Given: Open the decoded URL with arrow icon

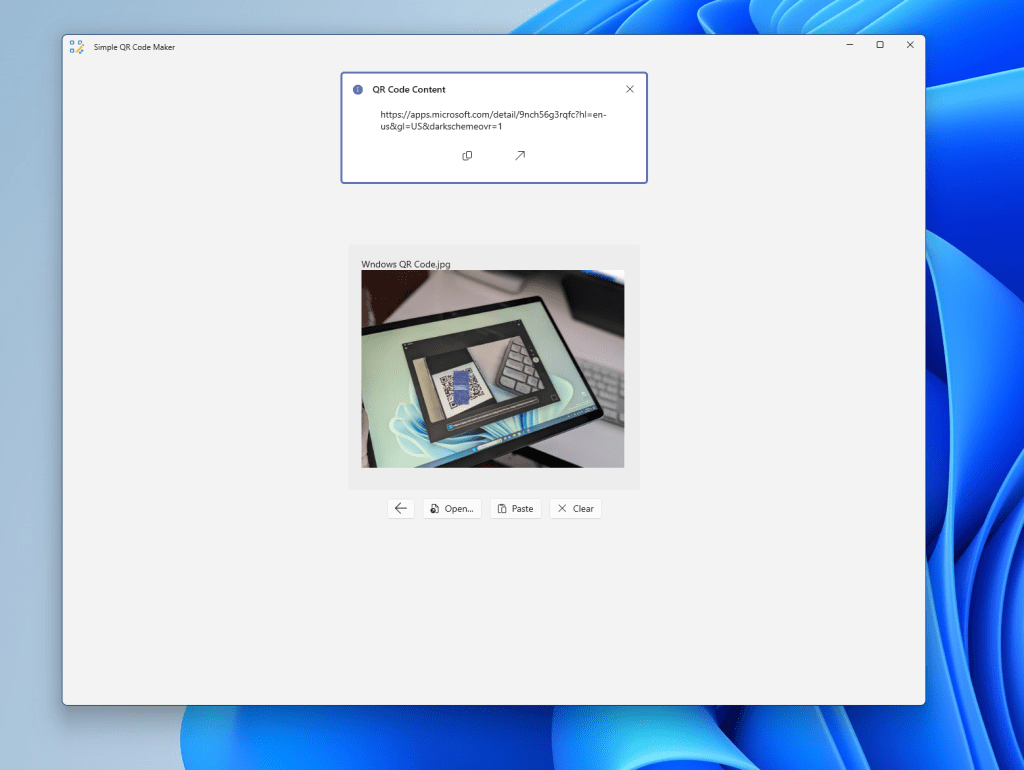Looking at the screenshot, I should (519, 156).
